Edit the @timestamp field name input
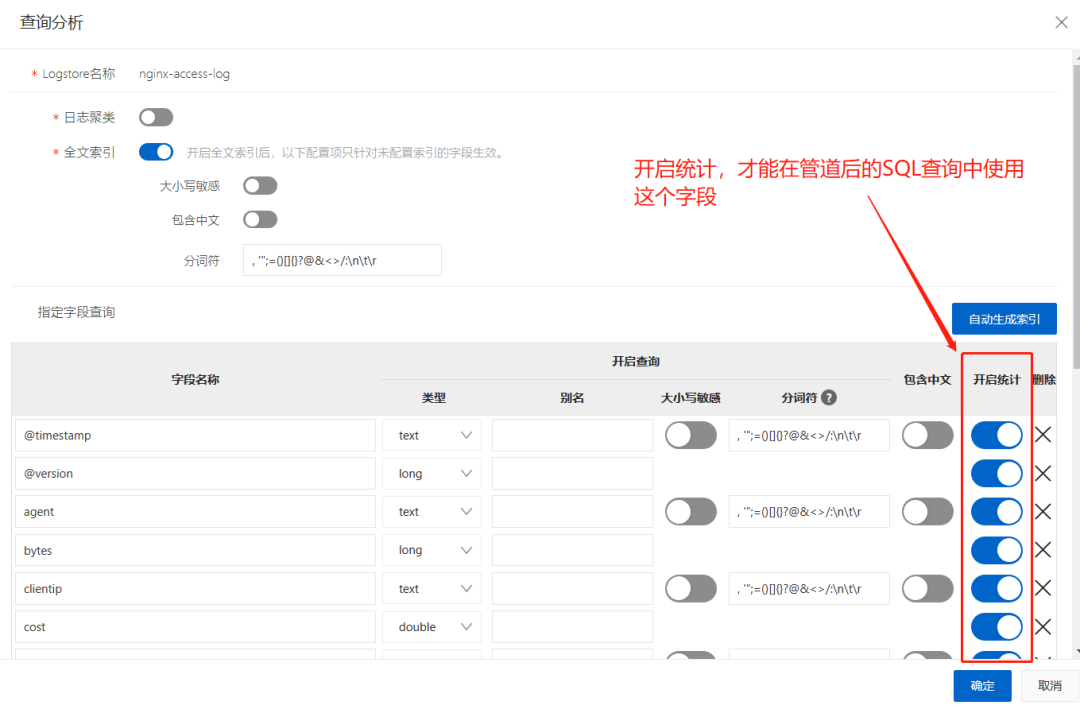Image resolution: width=1080 pixels, height=709 pixels. point(196,435)
